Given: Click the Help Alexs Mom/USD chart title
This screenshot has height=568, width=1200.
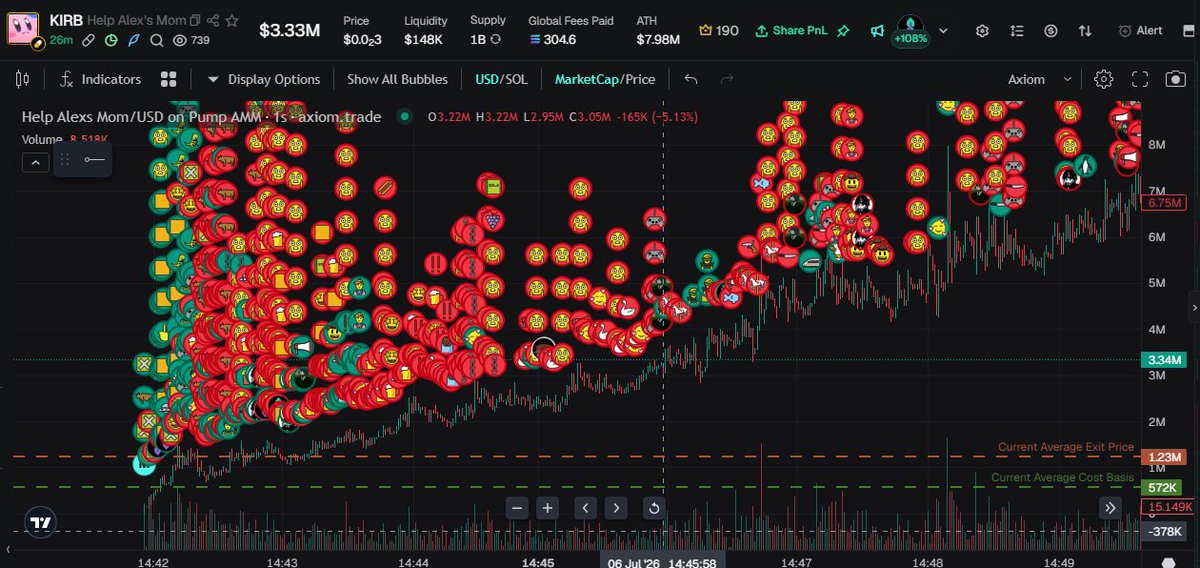Looking at the screenshot, I should coord(201,117).
